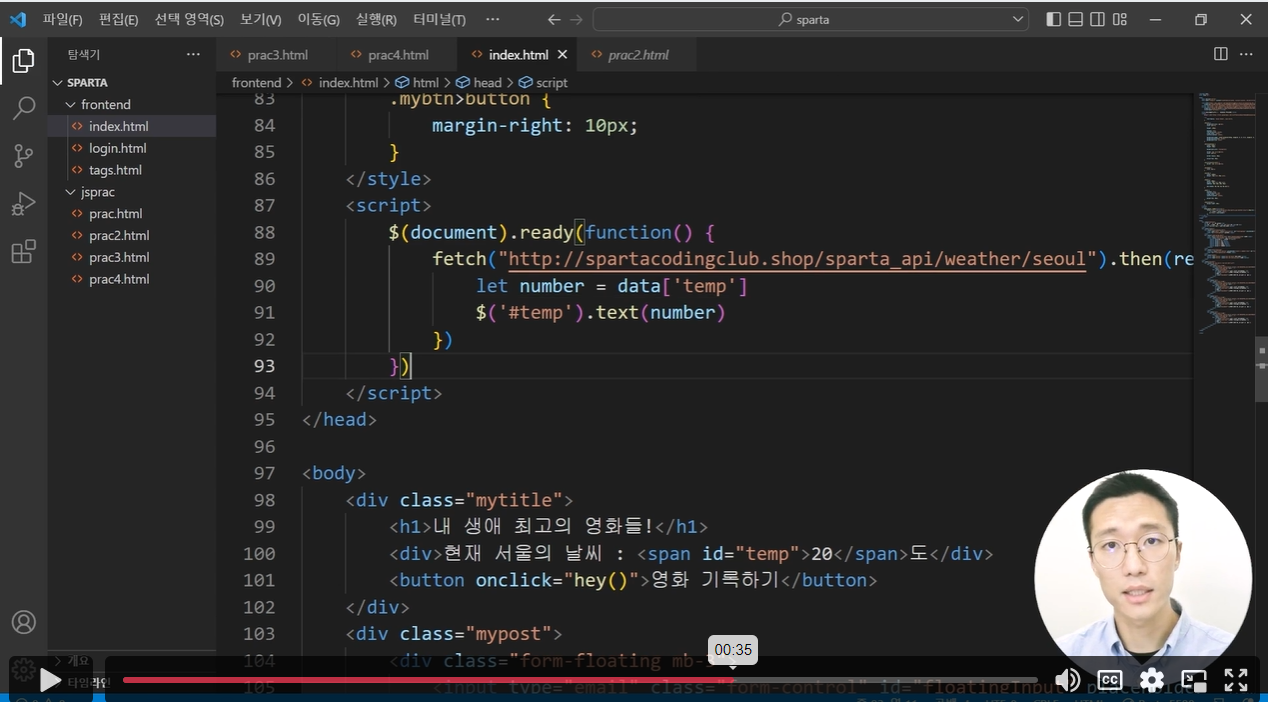Click line number 93 in gutter
This screenshot has height=702, width=1268.
pos(264,366)
